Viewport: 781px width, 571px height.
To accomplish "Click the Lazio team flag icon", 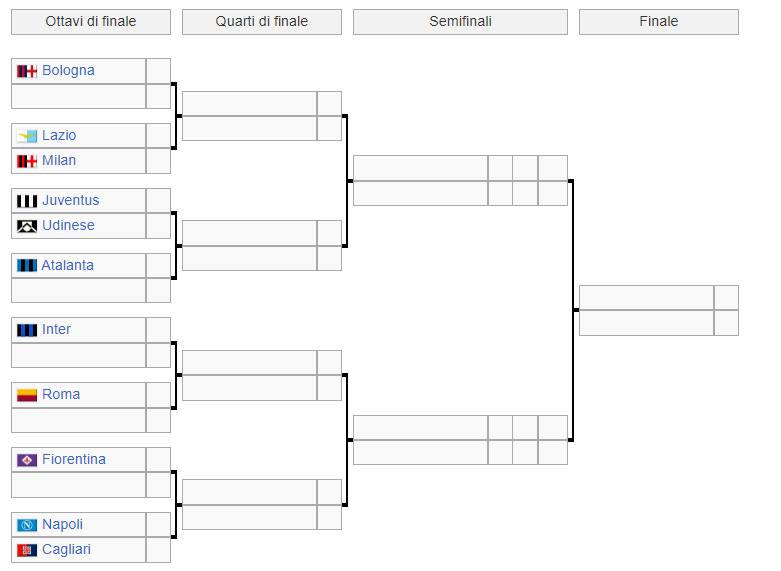I will 27,136.
